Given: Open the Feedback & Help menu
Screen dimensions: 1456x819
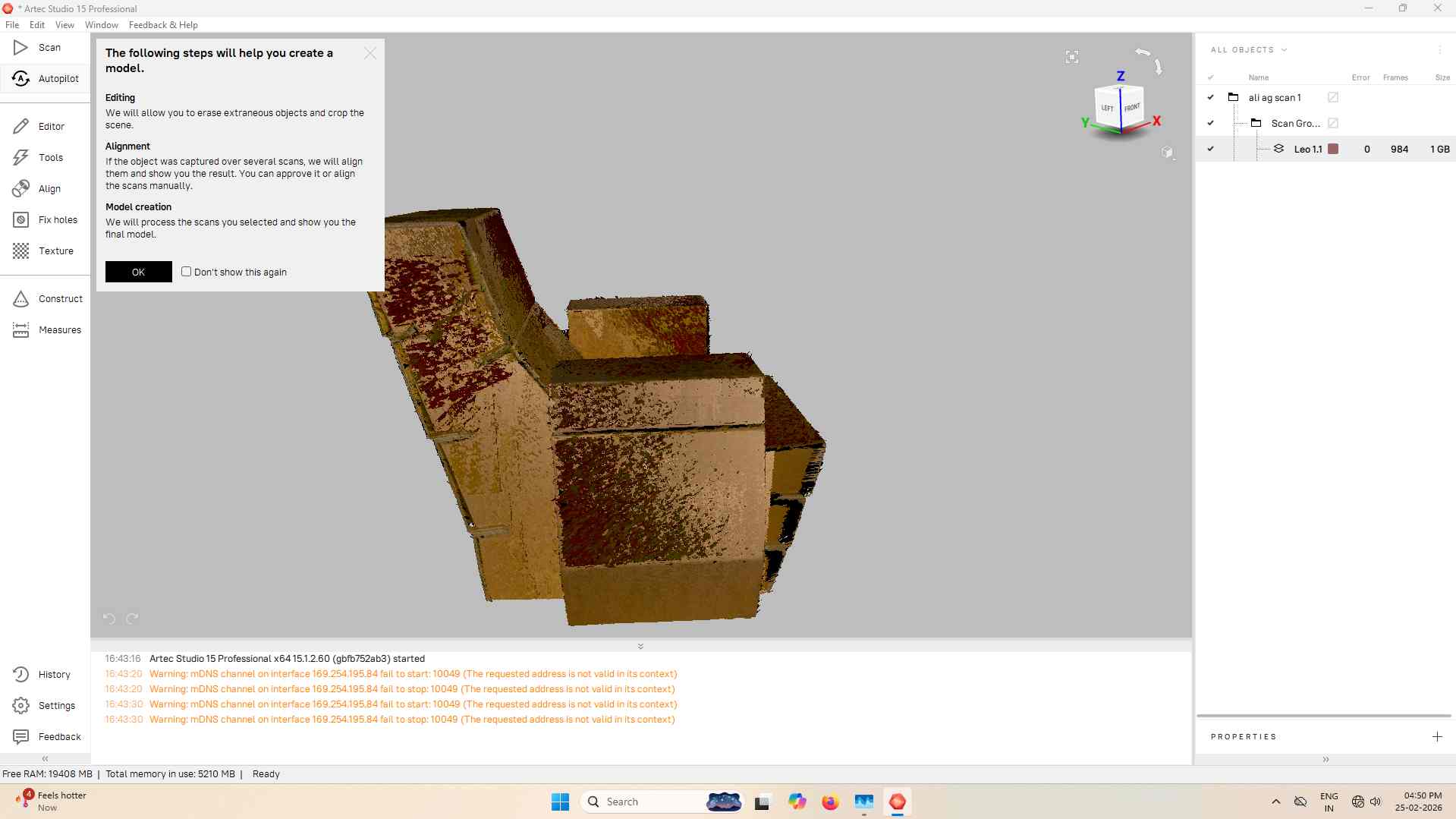Looking at the screenshot, I should 163,25.
